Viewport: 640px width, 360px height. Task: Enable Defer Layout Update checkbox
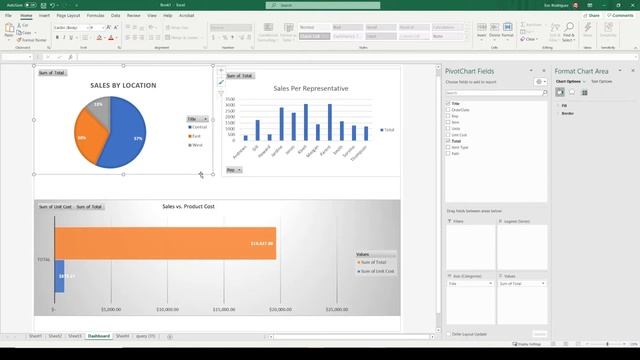click(x=449, y=334)
